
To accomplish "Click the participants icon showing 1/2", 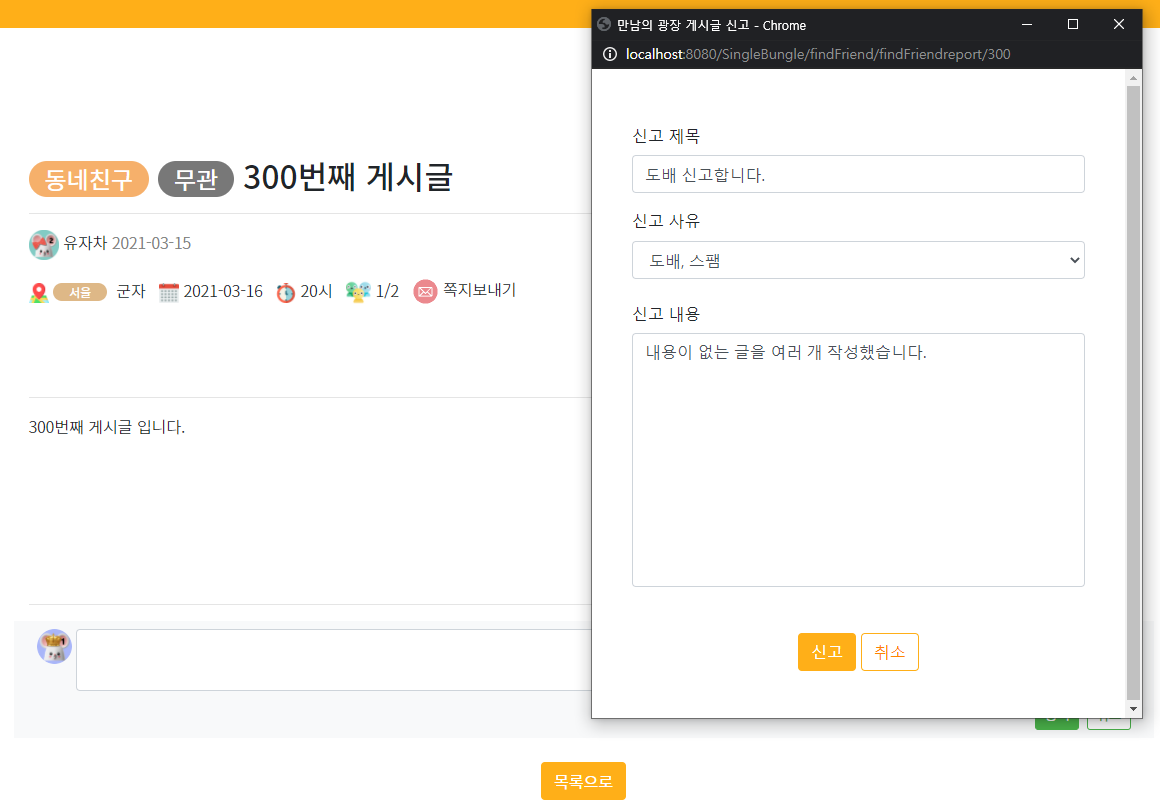I will tap(357, 291).
